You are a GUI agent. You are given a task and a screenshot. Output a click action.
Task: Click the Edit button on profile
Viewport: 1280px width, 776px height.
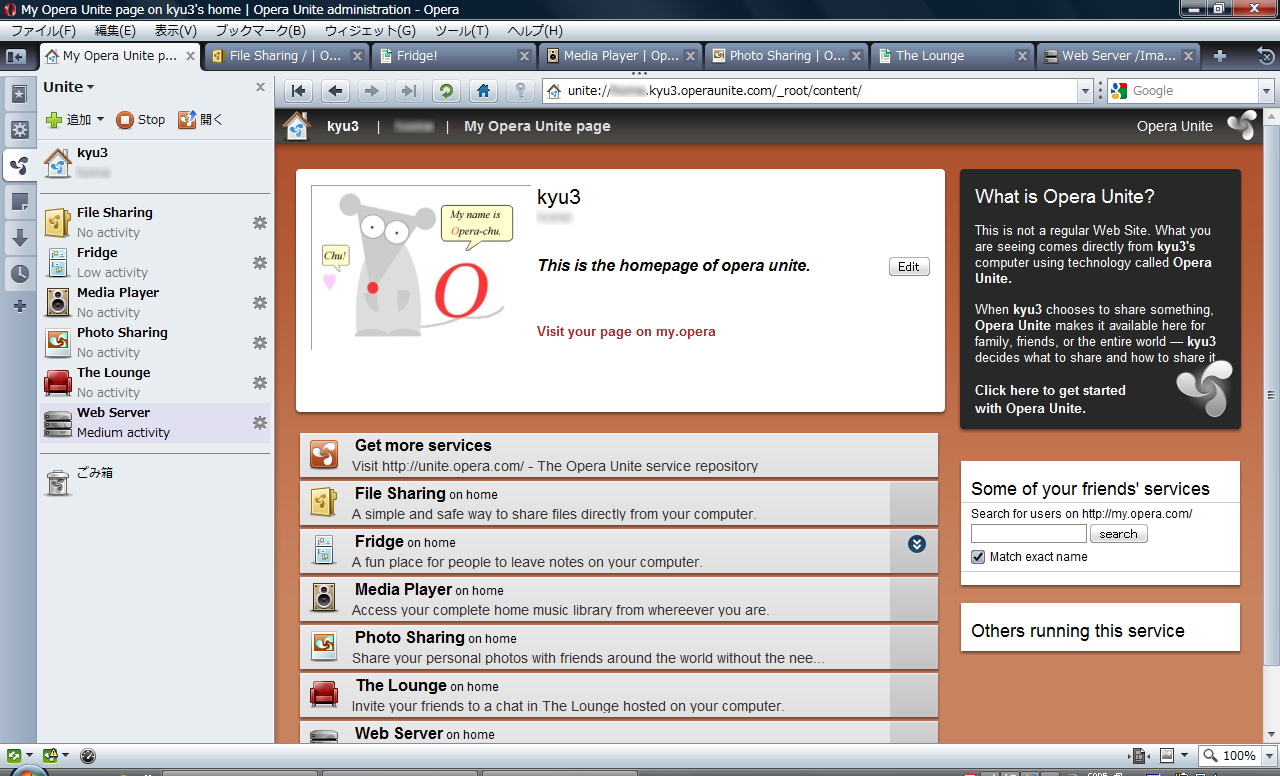point(909,267)
